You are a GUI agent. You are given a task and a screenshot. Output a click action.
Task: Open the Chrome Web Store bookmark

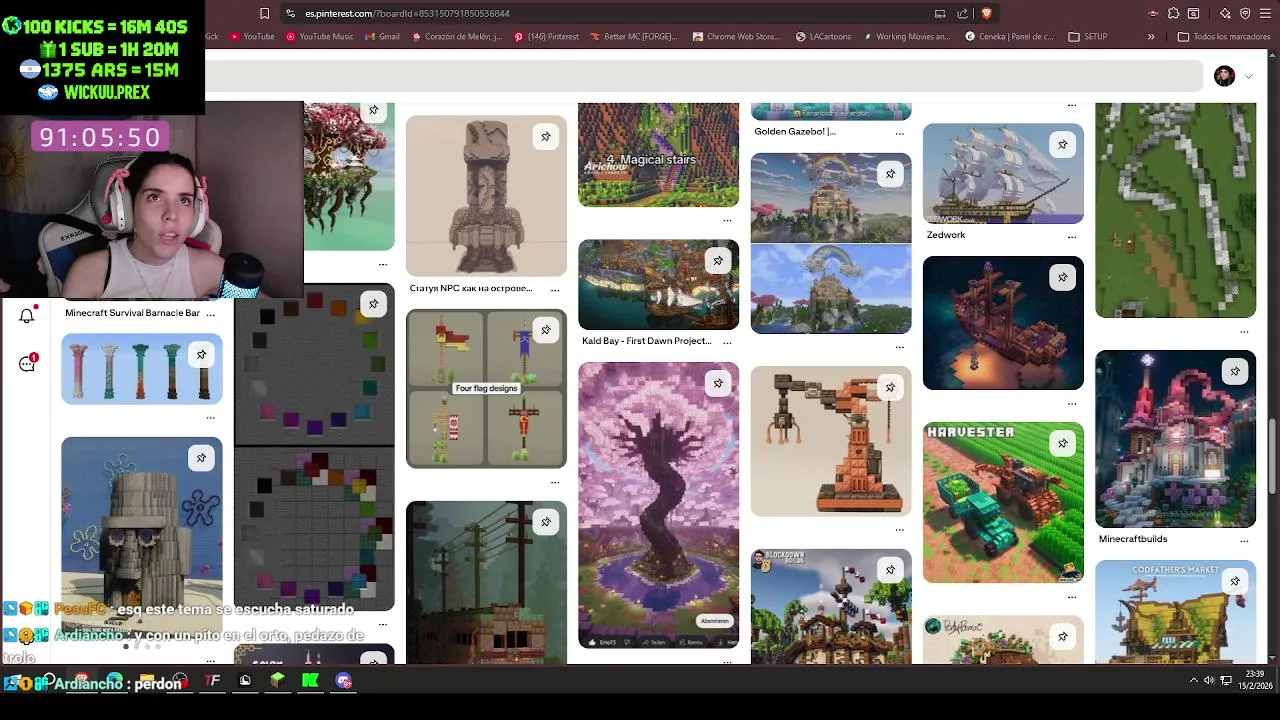click(736, 37)
